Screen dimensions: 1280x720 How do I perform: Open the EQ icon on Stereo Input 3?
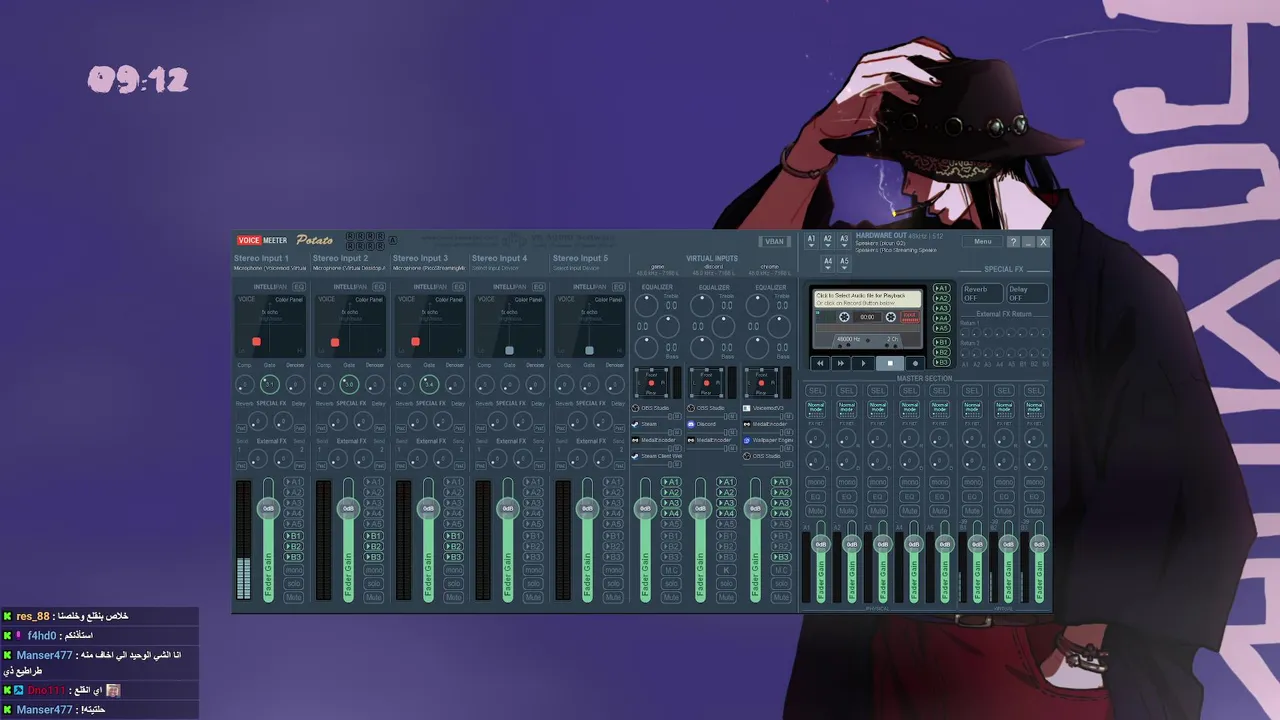[459, 287]
